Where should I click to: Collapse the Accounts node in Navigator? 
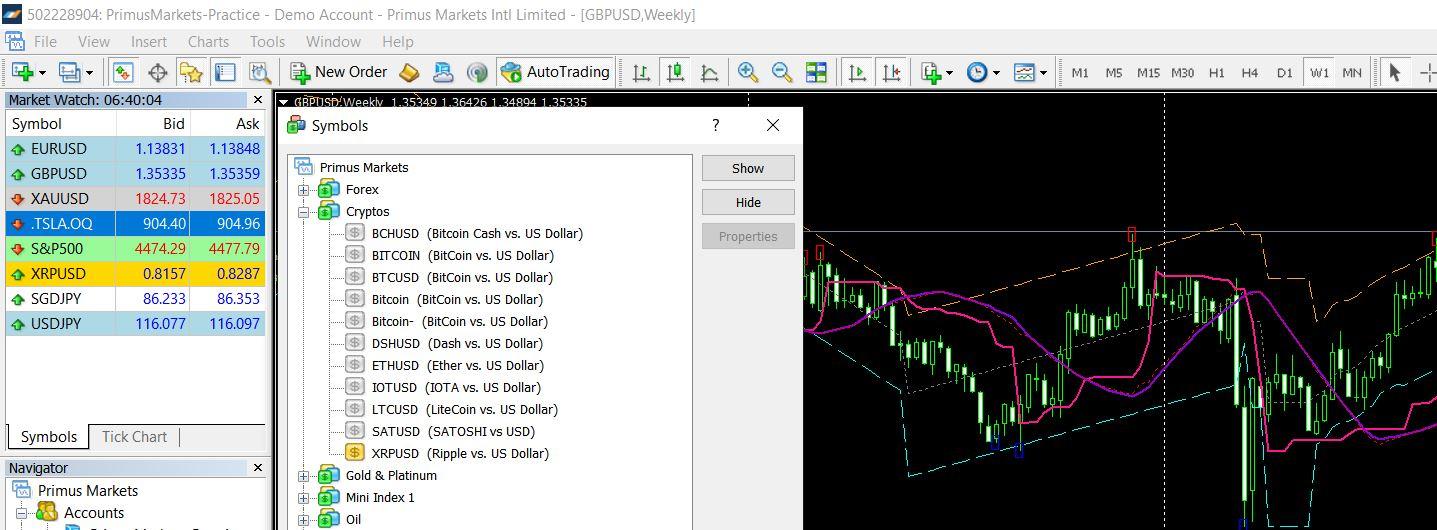pyautogui.click(x=20, y=513)
